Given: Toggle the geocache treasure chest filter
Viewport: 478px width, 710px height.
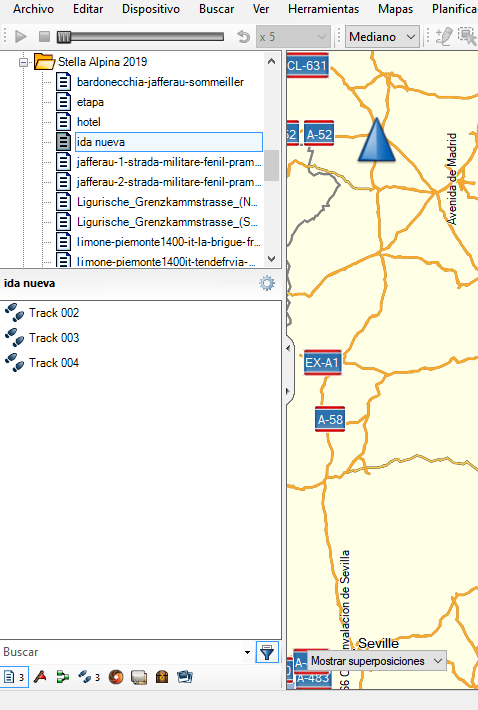Looking at the screenshot, I should coord(162,677).
